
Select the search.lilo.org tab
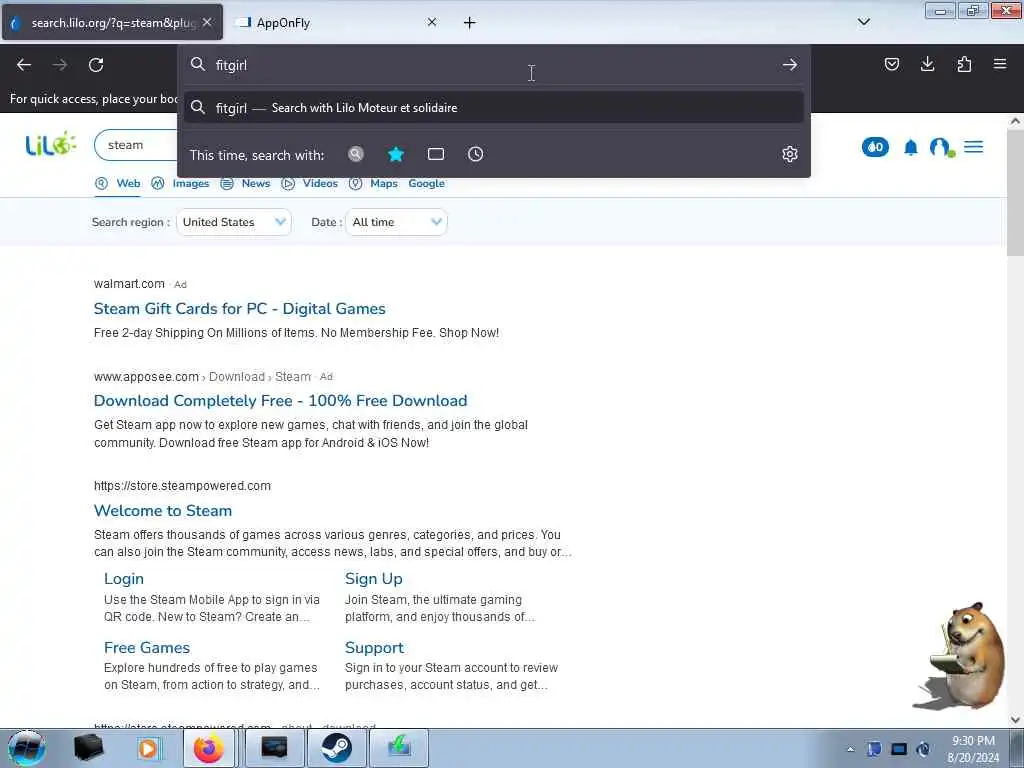112,23
